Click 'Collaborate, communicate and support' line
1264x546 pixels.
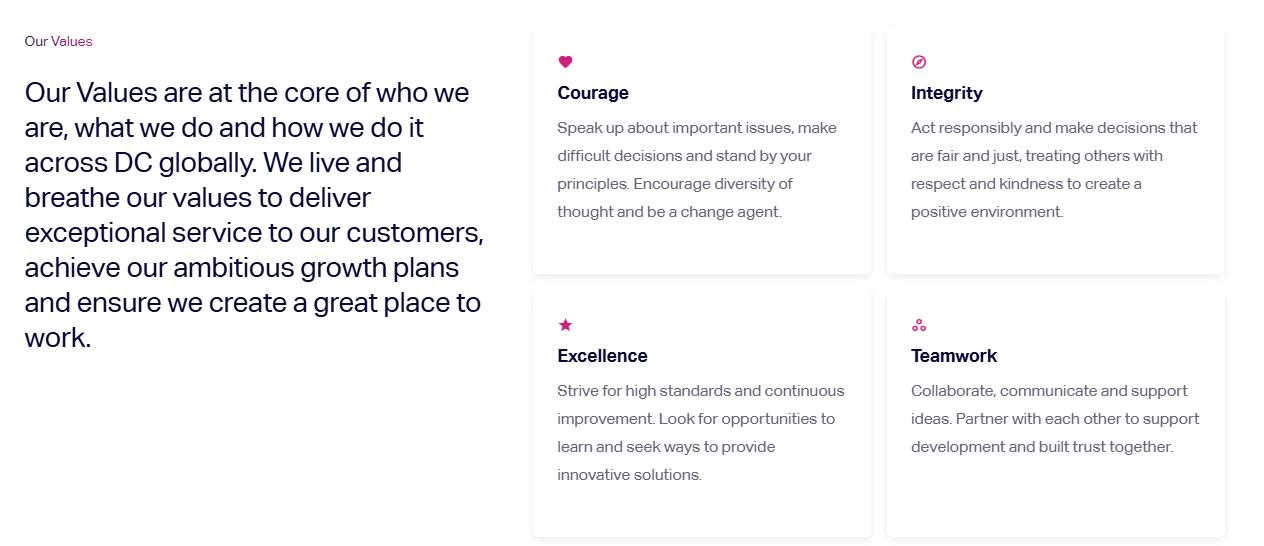pyautogui.click(x=1049, y=391)
